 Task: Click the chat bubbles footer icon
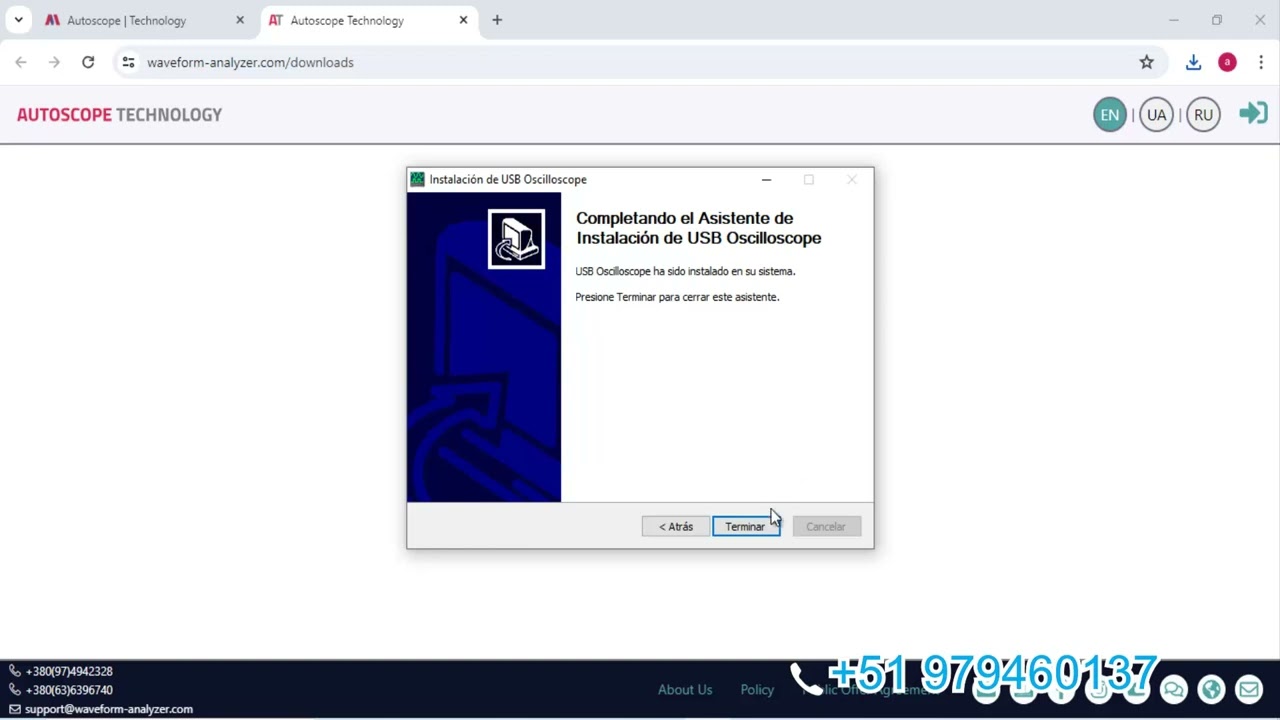(x=1173, y=689)
